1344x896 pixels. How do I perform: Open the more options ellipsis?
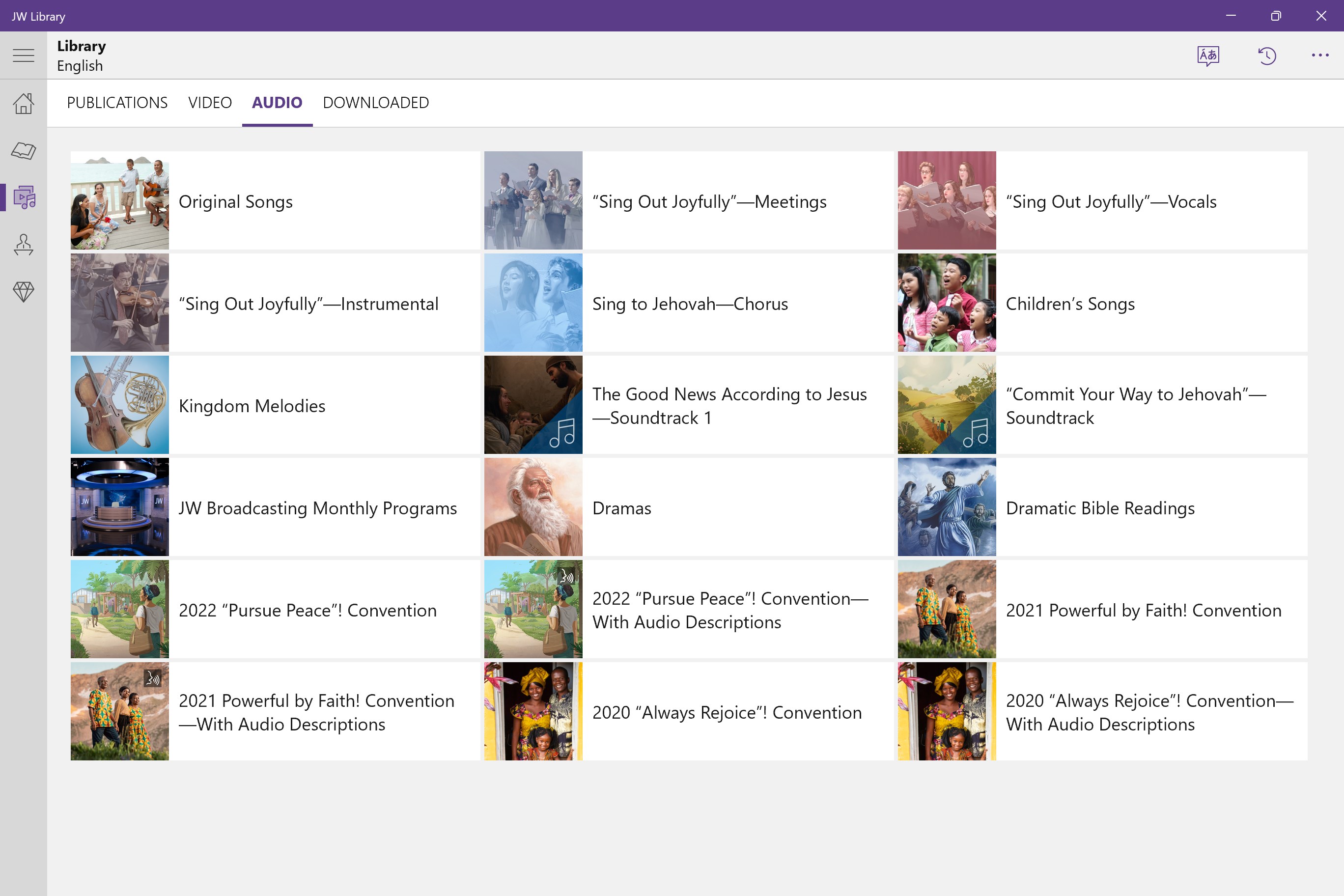[1320, 56]
